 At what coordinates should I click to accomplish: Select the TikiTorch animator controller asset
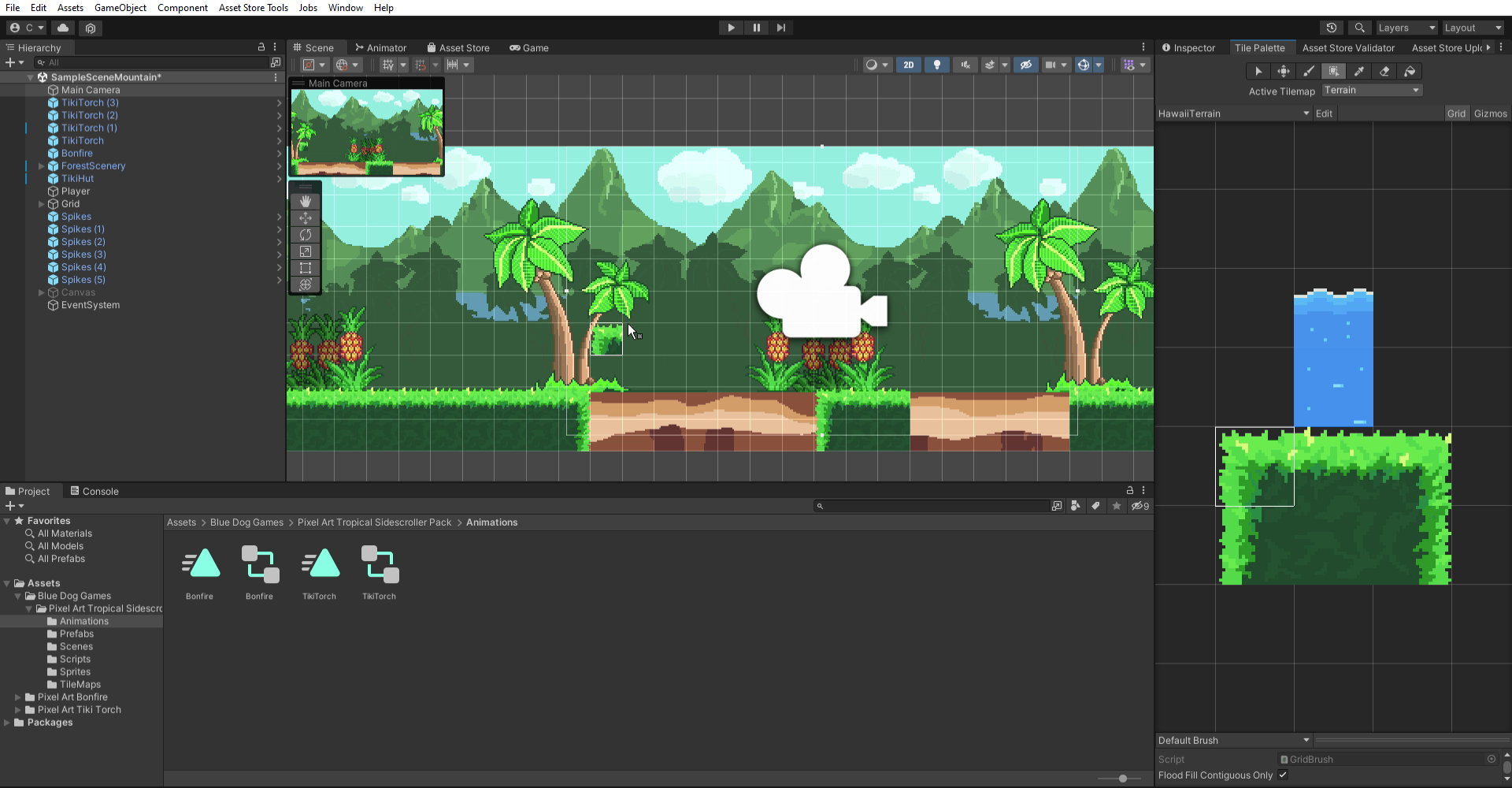[379, 574]
